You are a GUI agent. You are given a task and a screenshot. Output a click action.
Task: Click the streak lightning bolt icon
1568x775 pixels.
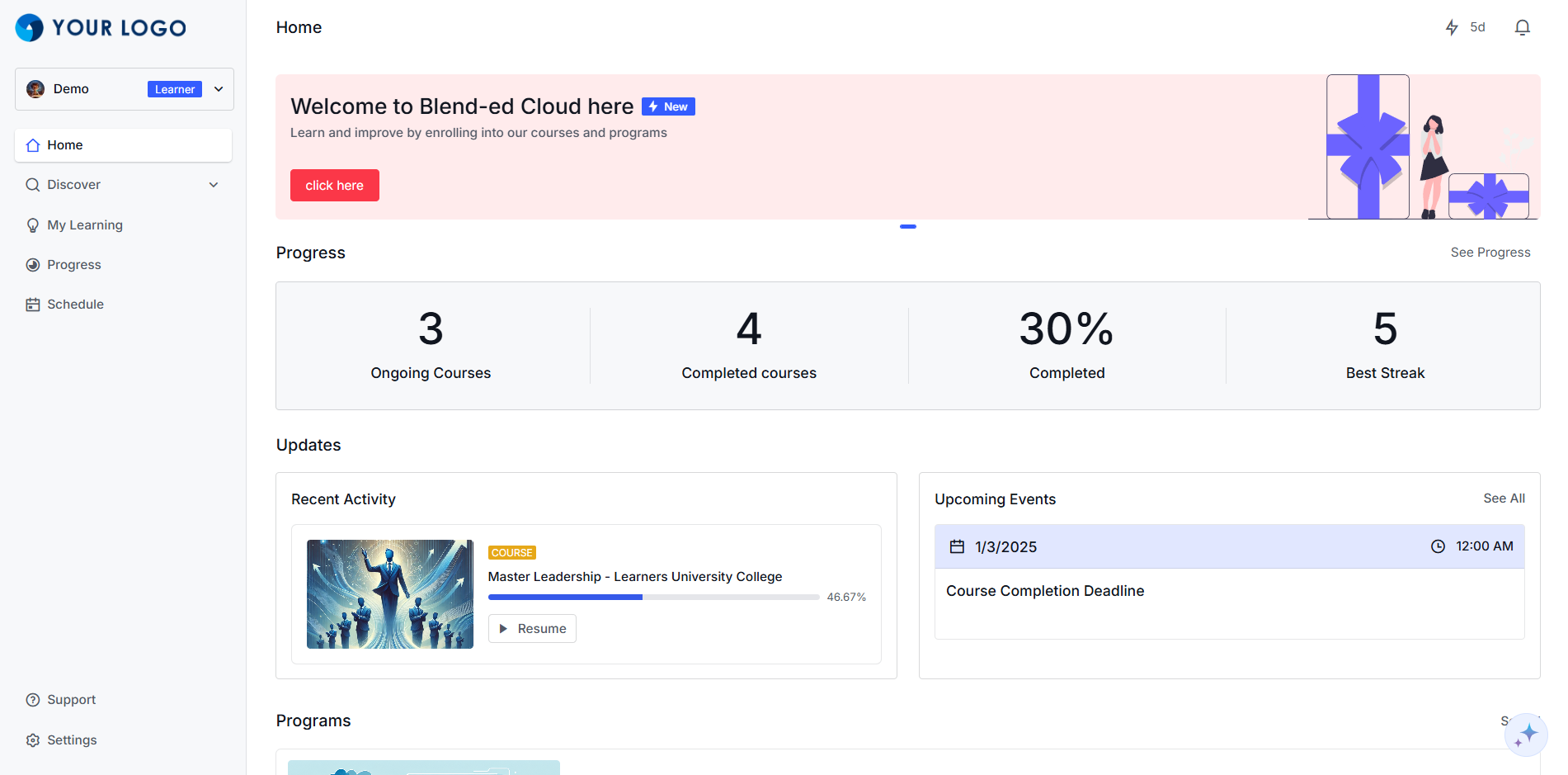(x=1452, y=26)
